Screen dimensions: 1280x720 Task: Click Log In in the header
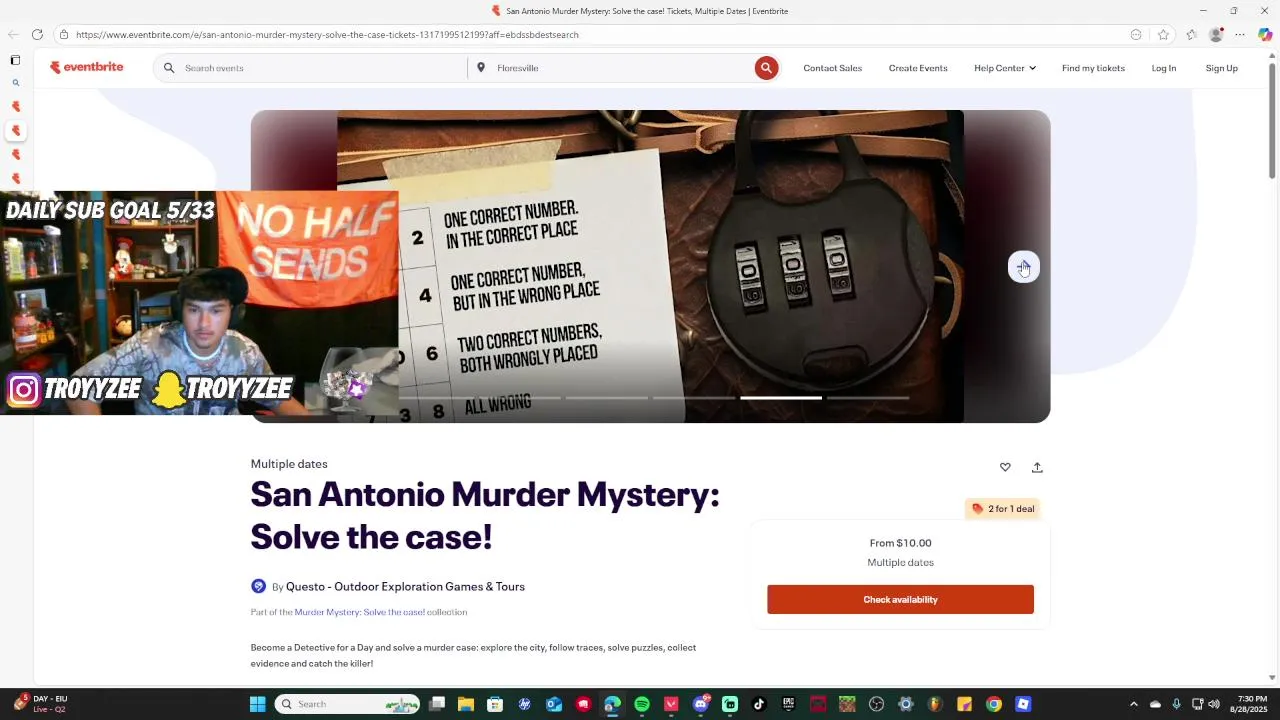1164,68
